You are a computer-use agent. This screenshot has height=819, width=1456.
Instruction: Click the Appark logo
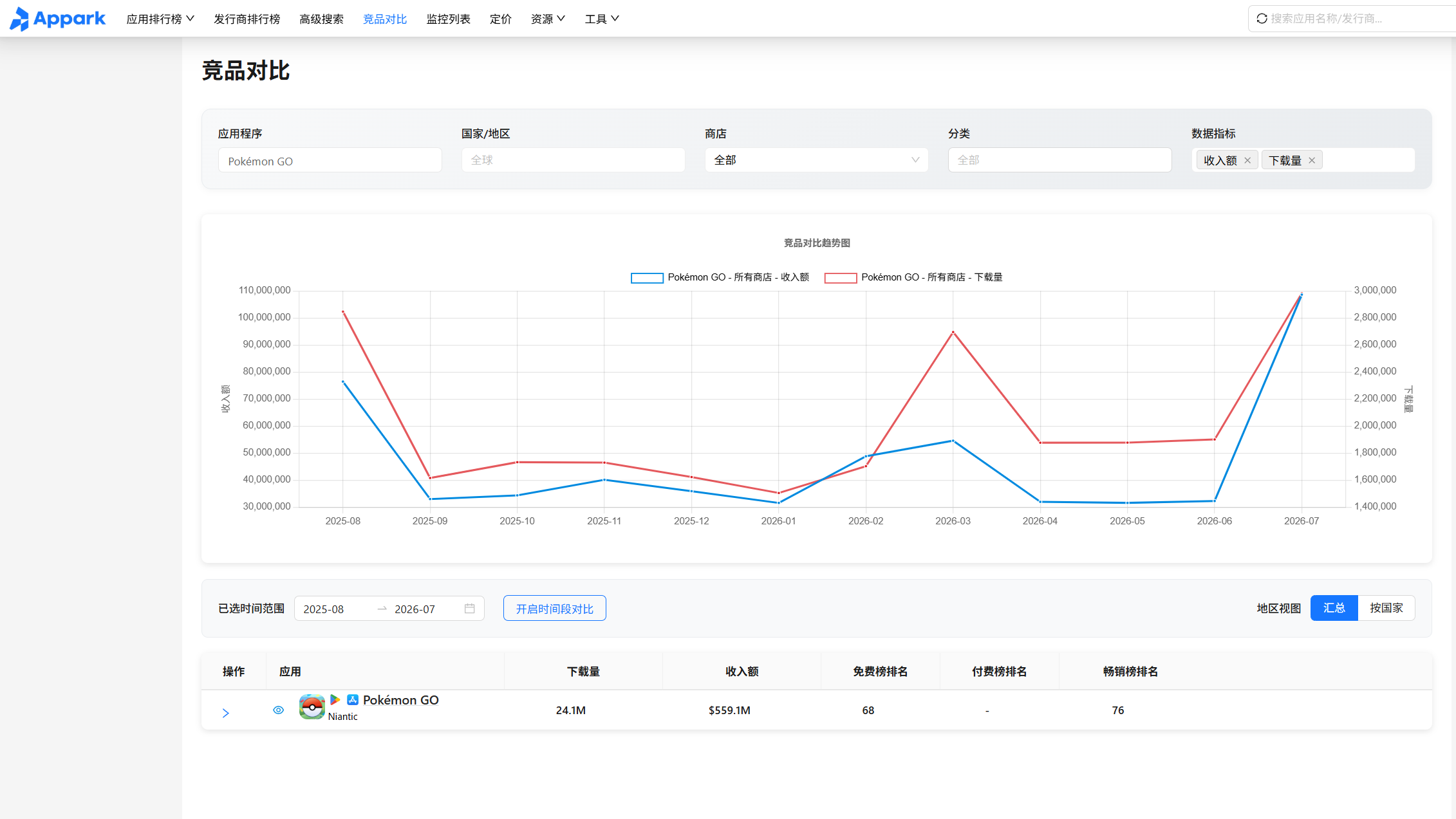click(57, 19)
